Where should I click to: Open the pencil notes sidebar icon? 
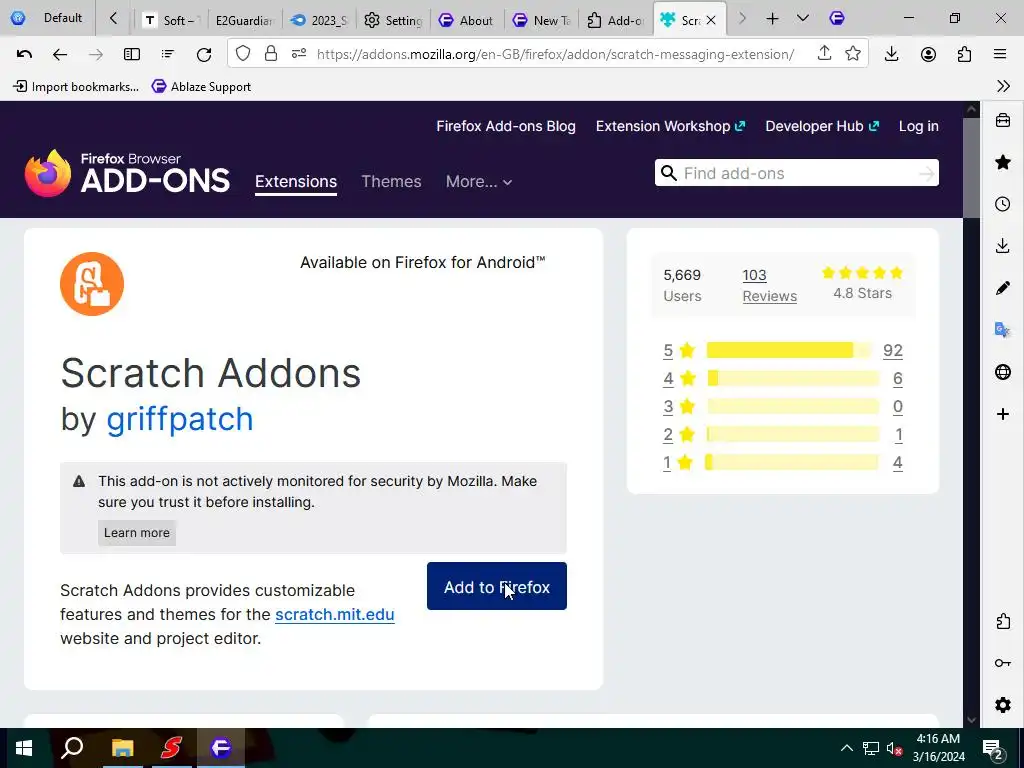1003,288
